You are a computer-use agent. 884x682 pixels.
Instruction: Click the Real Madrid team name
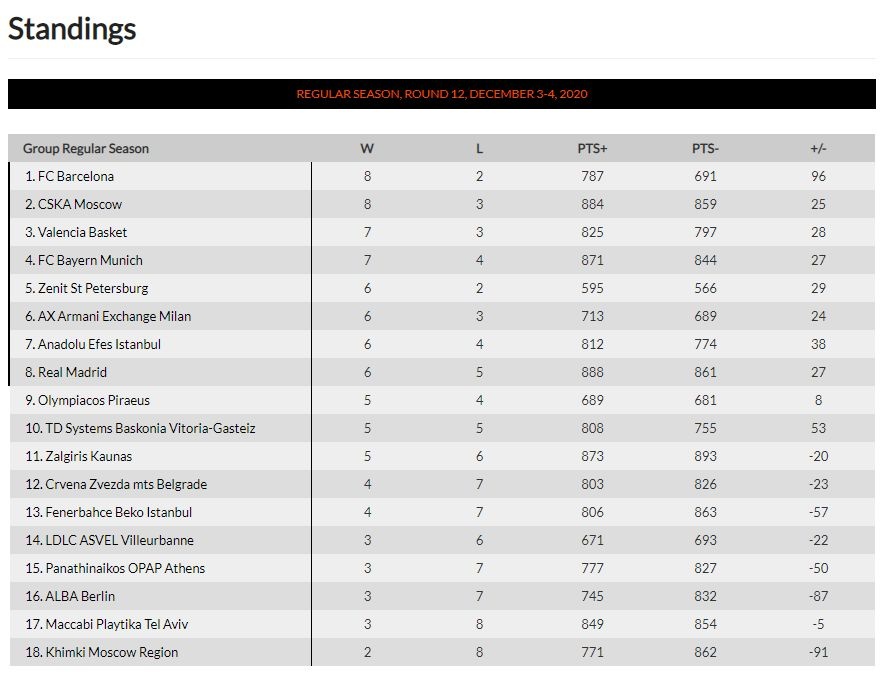(72, 372)
